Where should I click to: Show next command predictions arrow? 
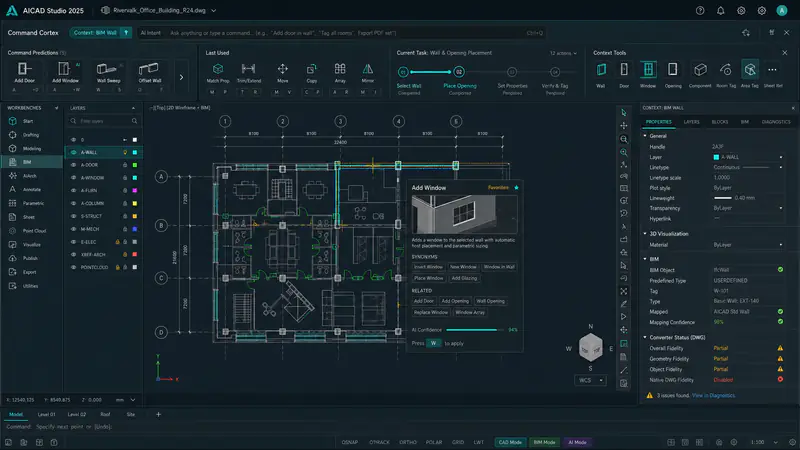181,78
